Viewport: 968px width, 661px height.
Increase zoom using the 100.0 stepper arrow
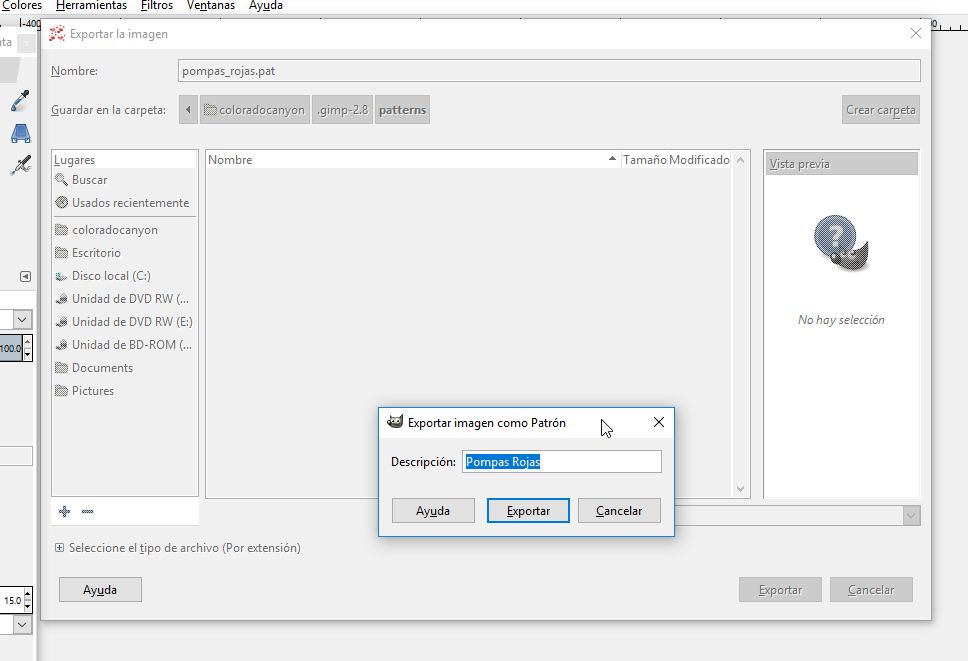[28, 341]
